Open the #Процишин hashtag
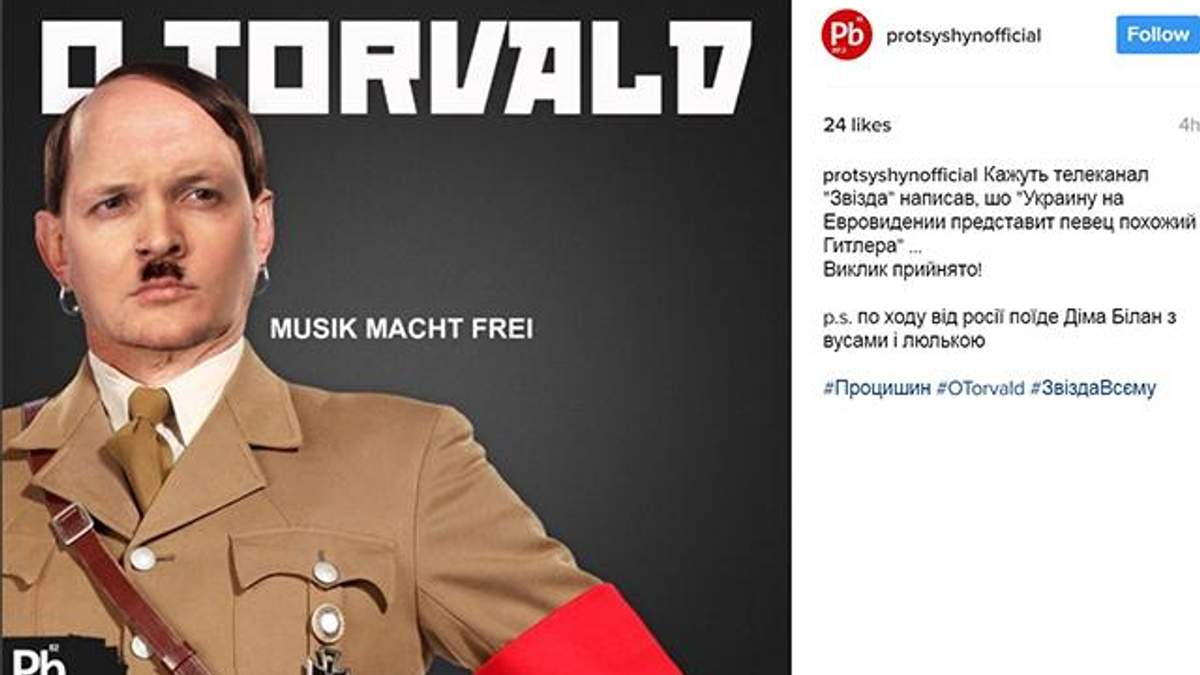The width and height of the screenshot is (1200, 675). (x=877, y=389)
